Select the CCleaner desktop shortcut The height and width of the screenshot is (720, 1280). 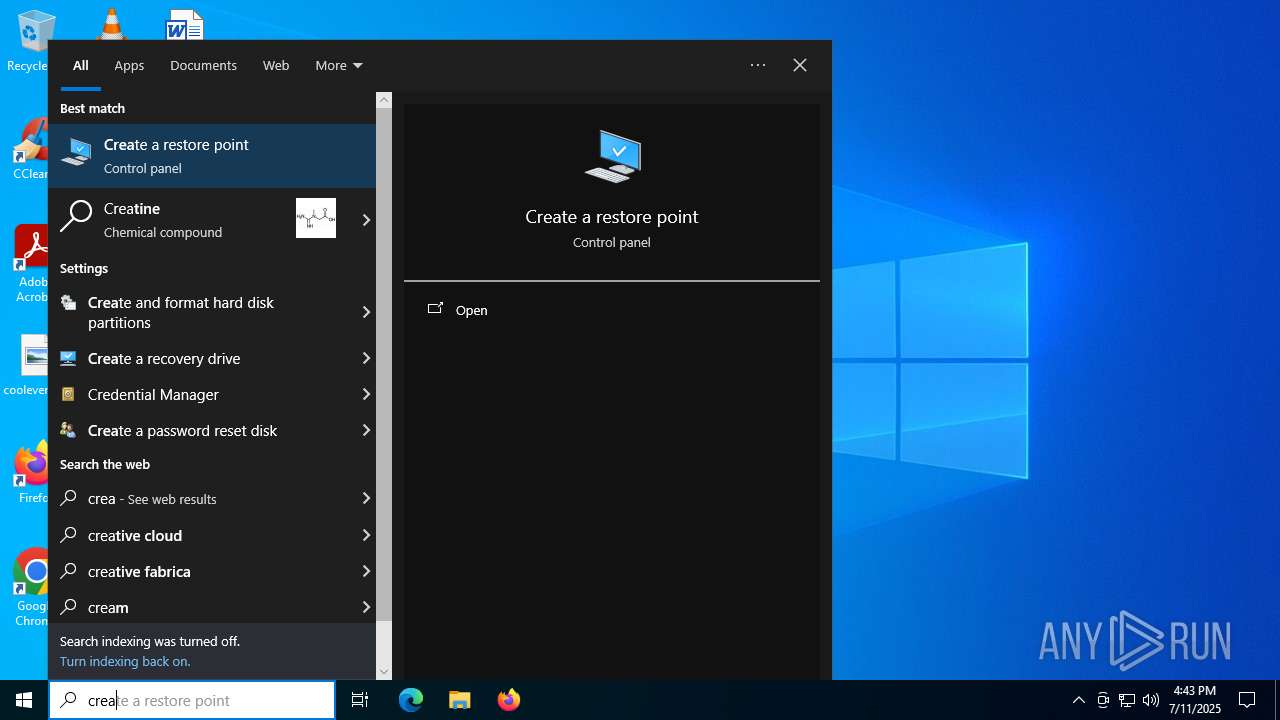click(x=31, y=150)
